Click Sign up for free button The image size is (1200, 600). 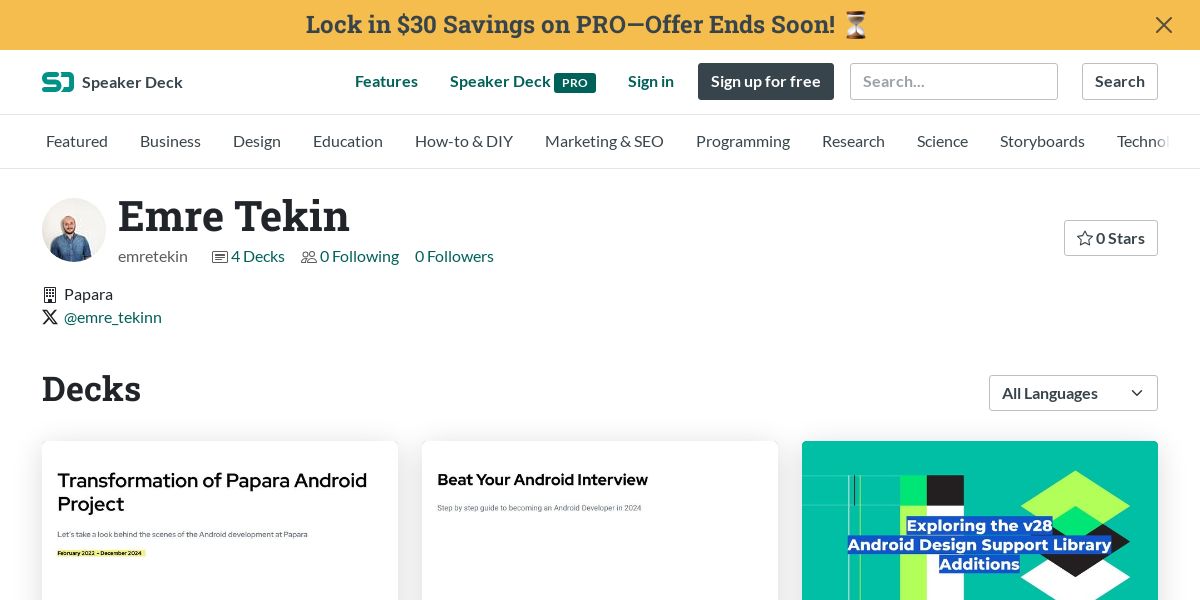tap(766, 82)
